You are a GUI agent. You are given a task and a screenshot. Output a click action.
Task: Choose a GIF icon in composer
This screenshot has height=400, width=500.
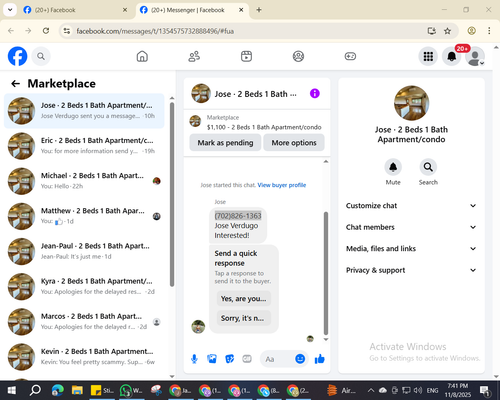(x=247, y=359)
